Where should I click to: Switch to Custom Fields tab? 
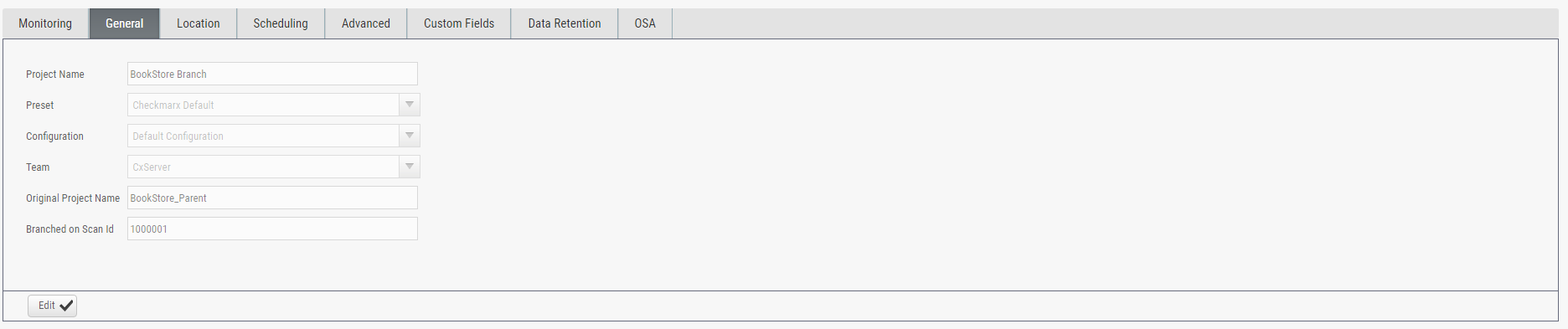pyautogui.click(x=459, y=23)
